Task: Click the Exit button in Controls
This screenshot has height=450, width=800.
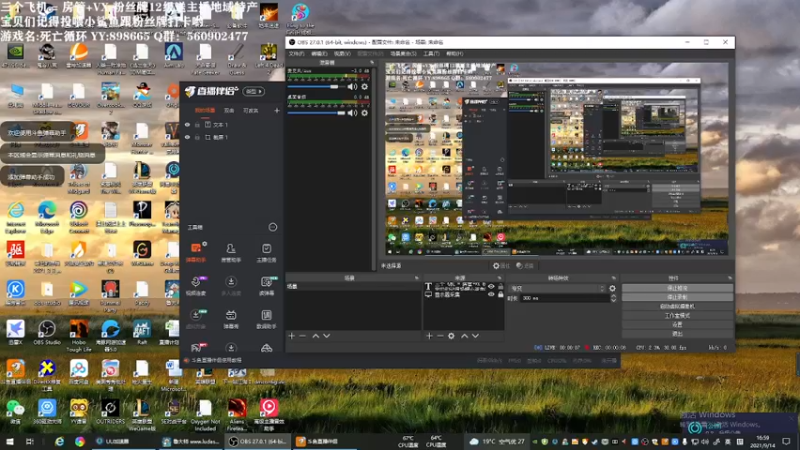Action: tap(677, 334)
